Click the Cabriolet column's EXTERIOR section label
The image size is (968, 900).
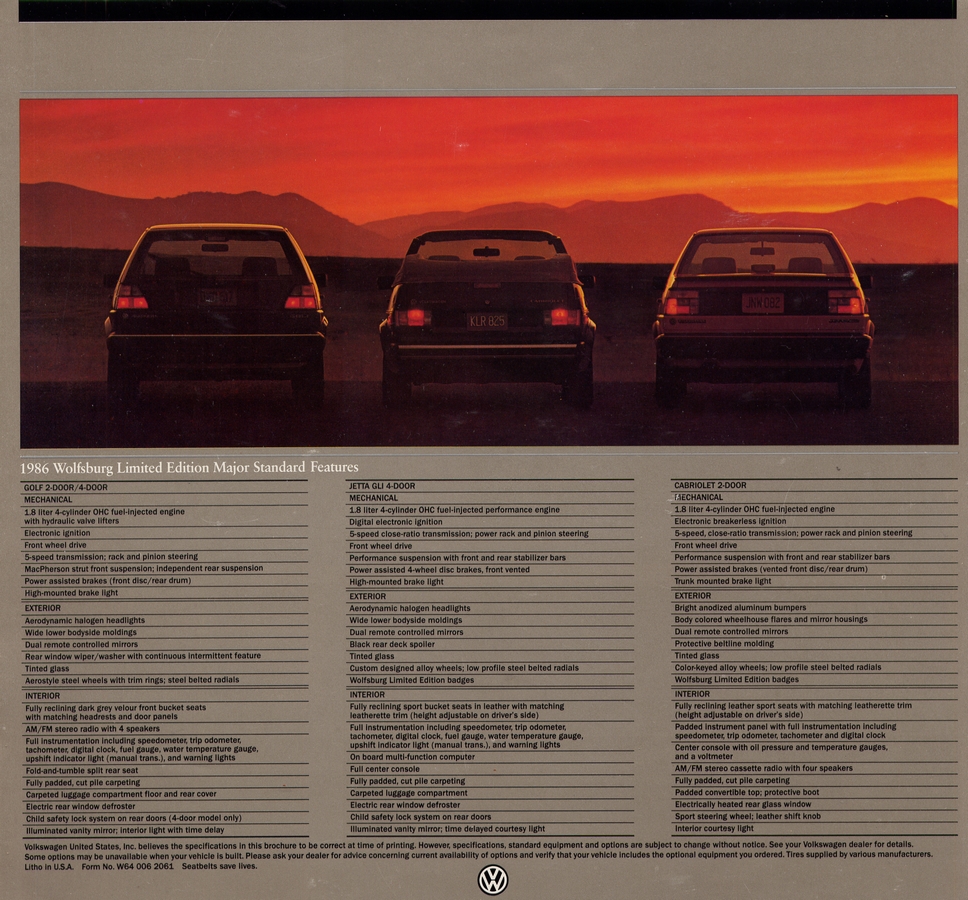click(x=692, y=596)
